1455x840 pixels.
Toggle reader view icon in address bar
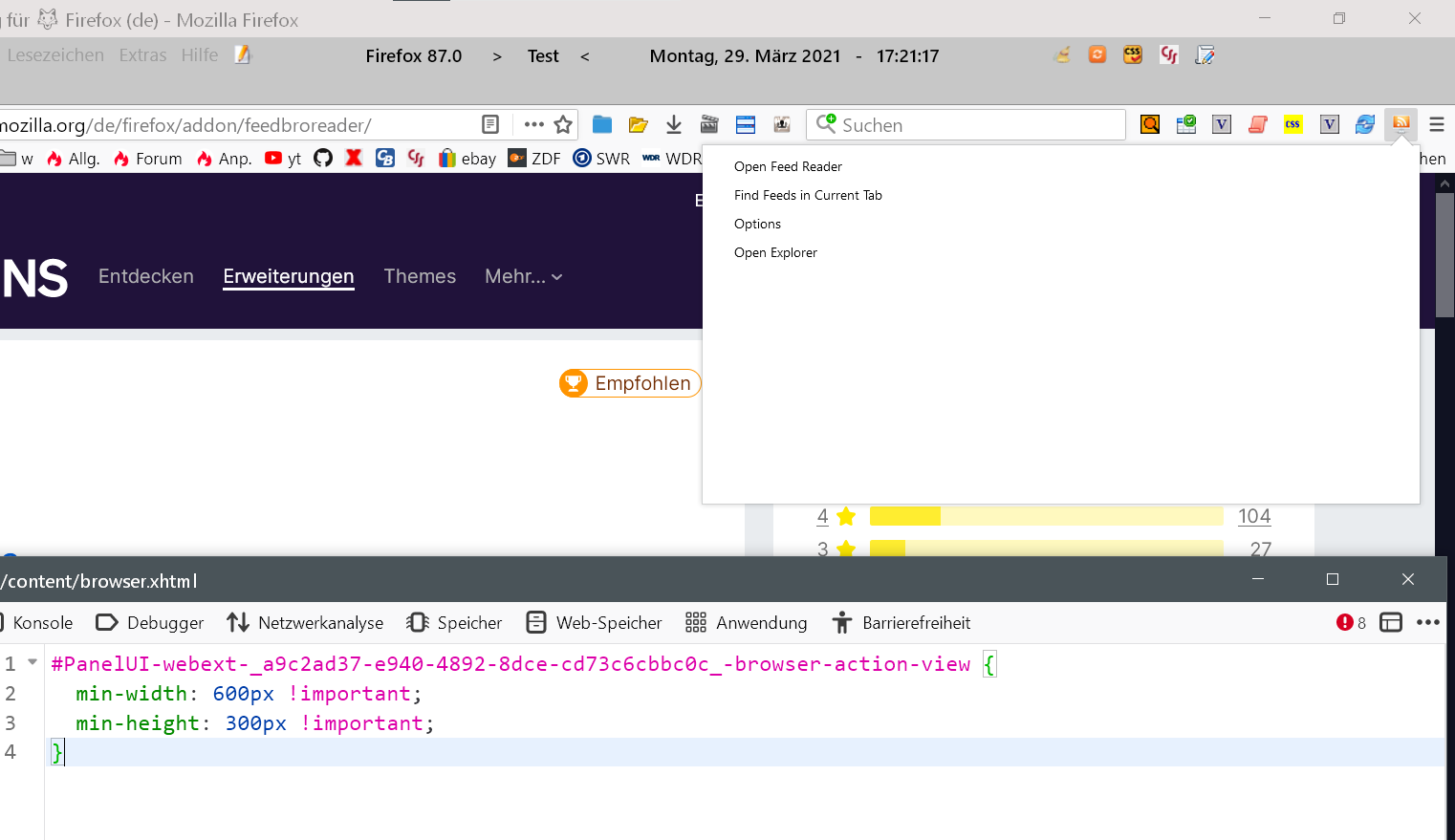click(490, 124)
